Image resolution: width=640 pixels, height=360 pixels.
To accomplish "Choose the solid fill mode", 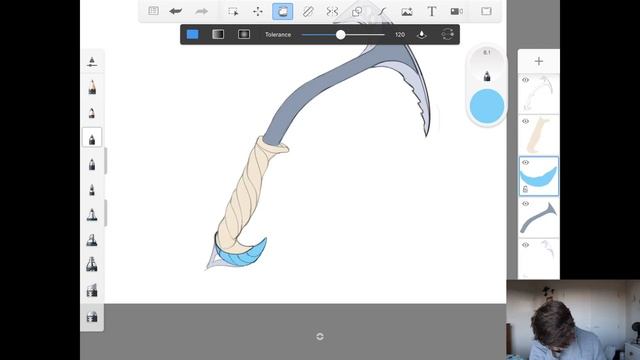I will coord(193,34).
